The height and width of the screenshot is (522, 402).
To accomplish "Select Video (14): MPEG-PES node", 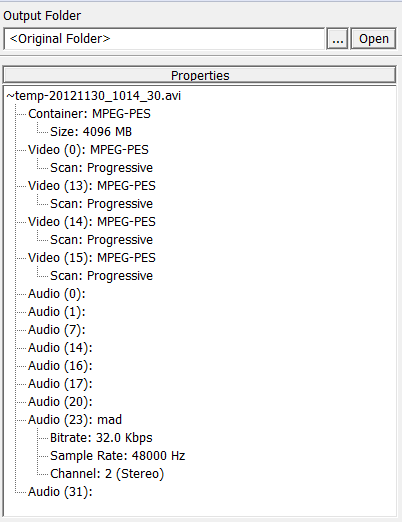I will [x=92, y=222].
